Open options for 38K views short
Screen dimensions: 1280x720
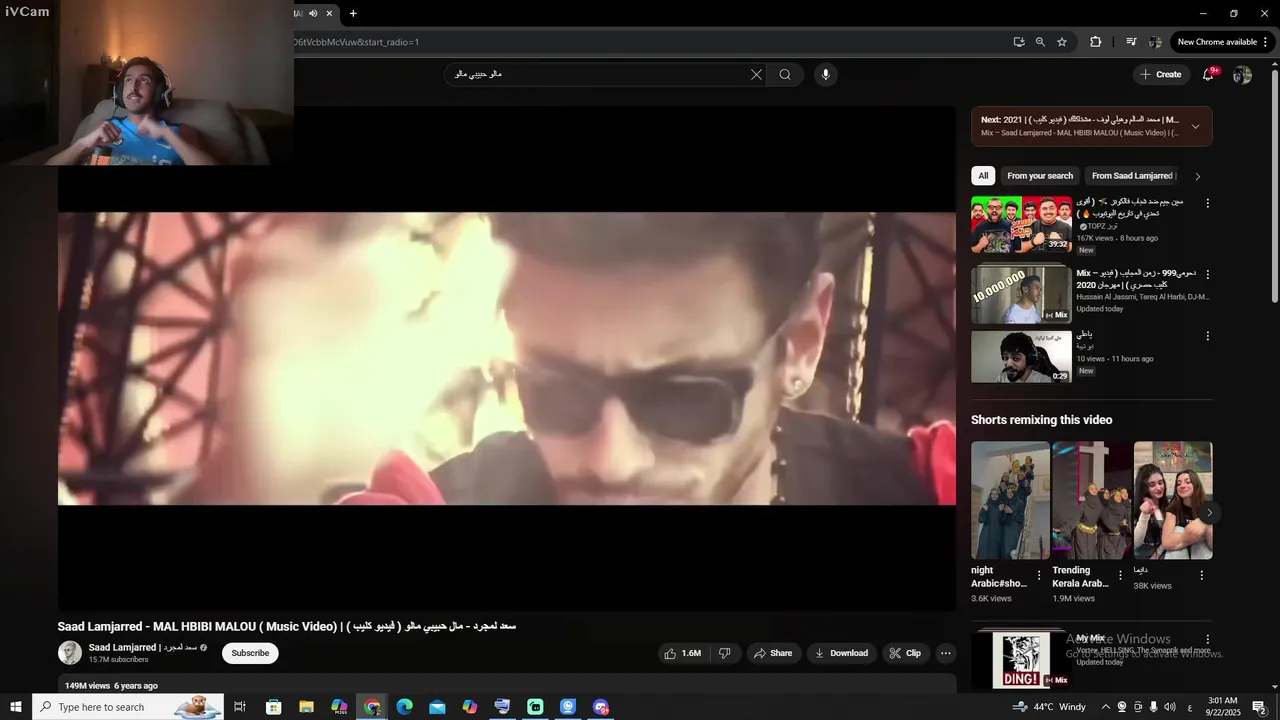point(1202,575)
